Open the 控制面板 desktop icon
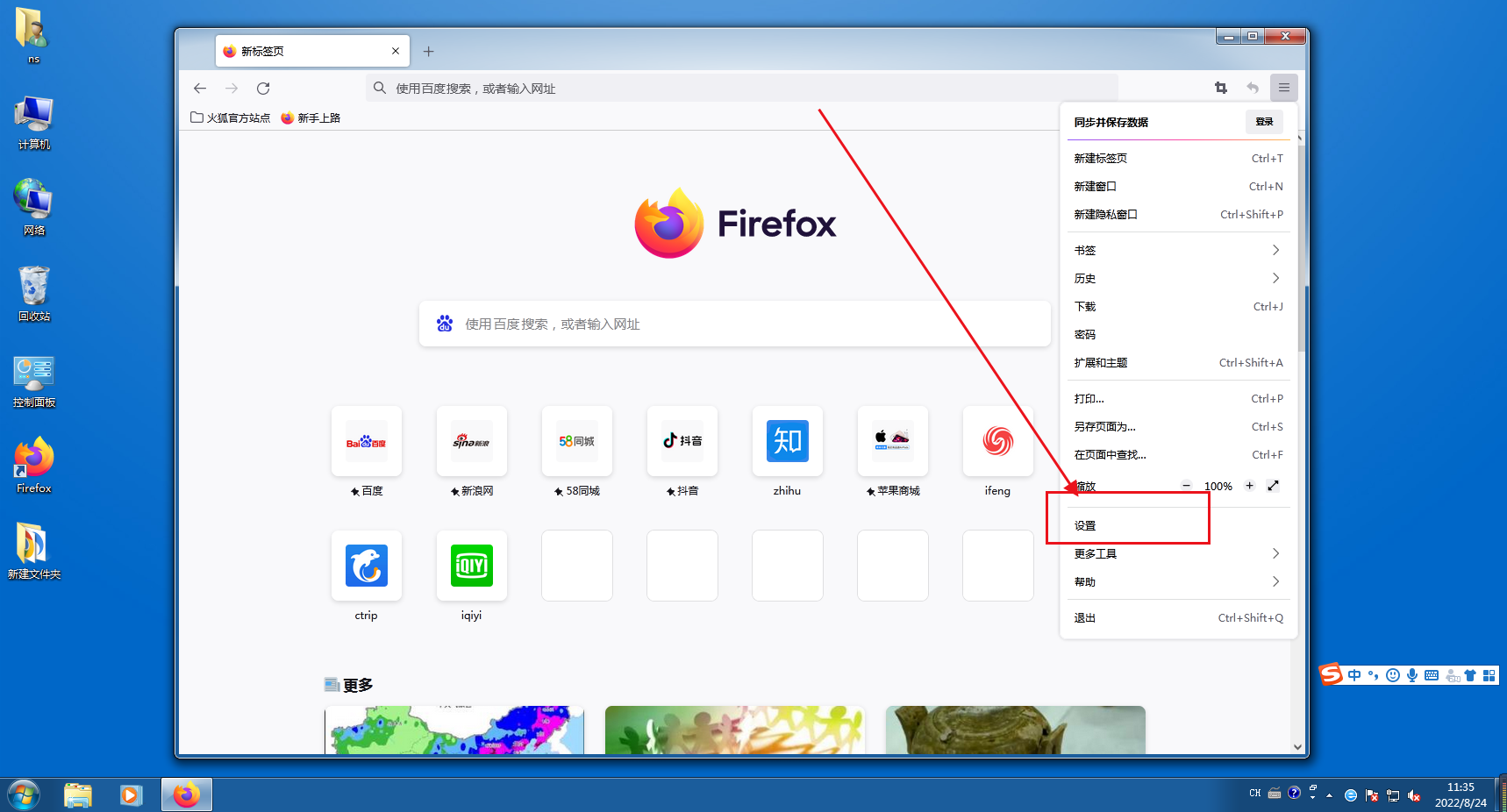This screenshot has height=812, width=1507. tap(34, 381)
